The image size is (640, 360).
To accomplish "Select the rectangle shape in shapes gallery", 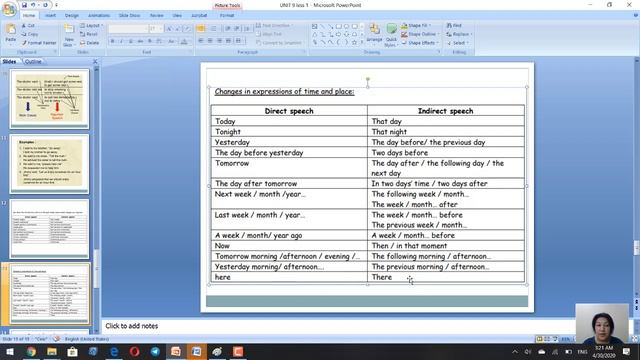I will click(x=338, y=27).
